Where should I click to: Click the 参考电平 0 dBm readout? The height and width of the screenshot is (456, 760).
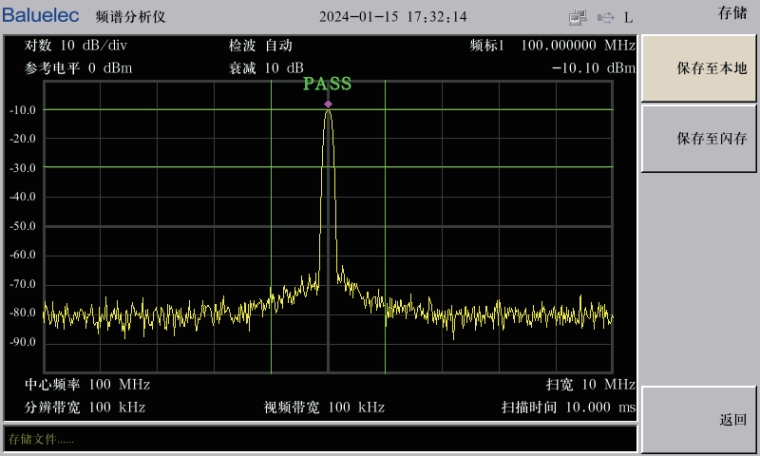(78, 68)
